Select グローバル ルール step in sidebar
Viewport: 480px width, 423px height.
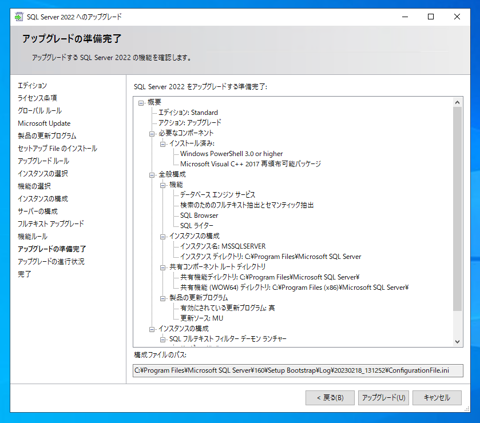40,111
